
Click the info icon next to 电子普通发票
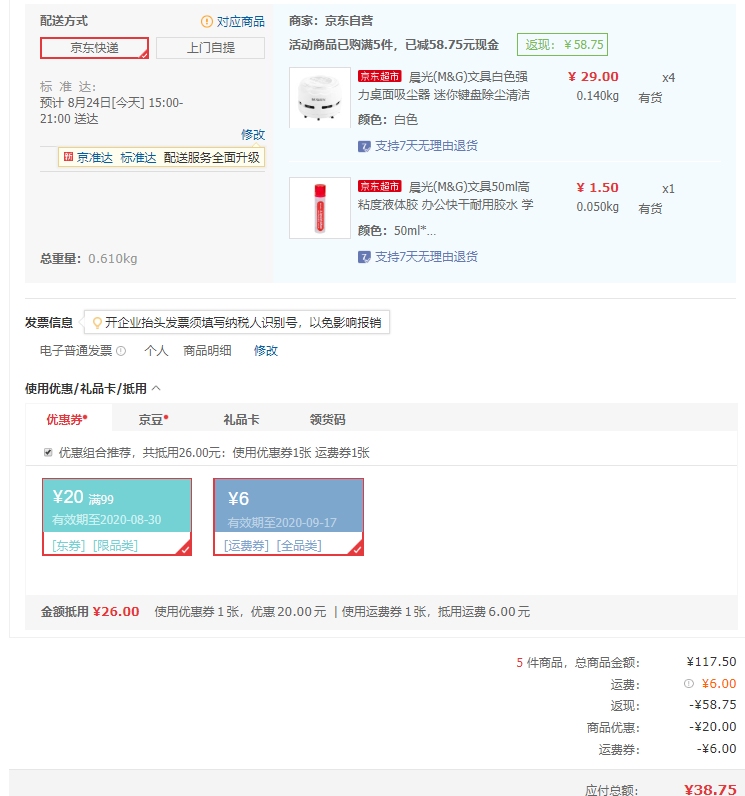click(121, 351)
